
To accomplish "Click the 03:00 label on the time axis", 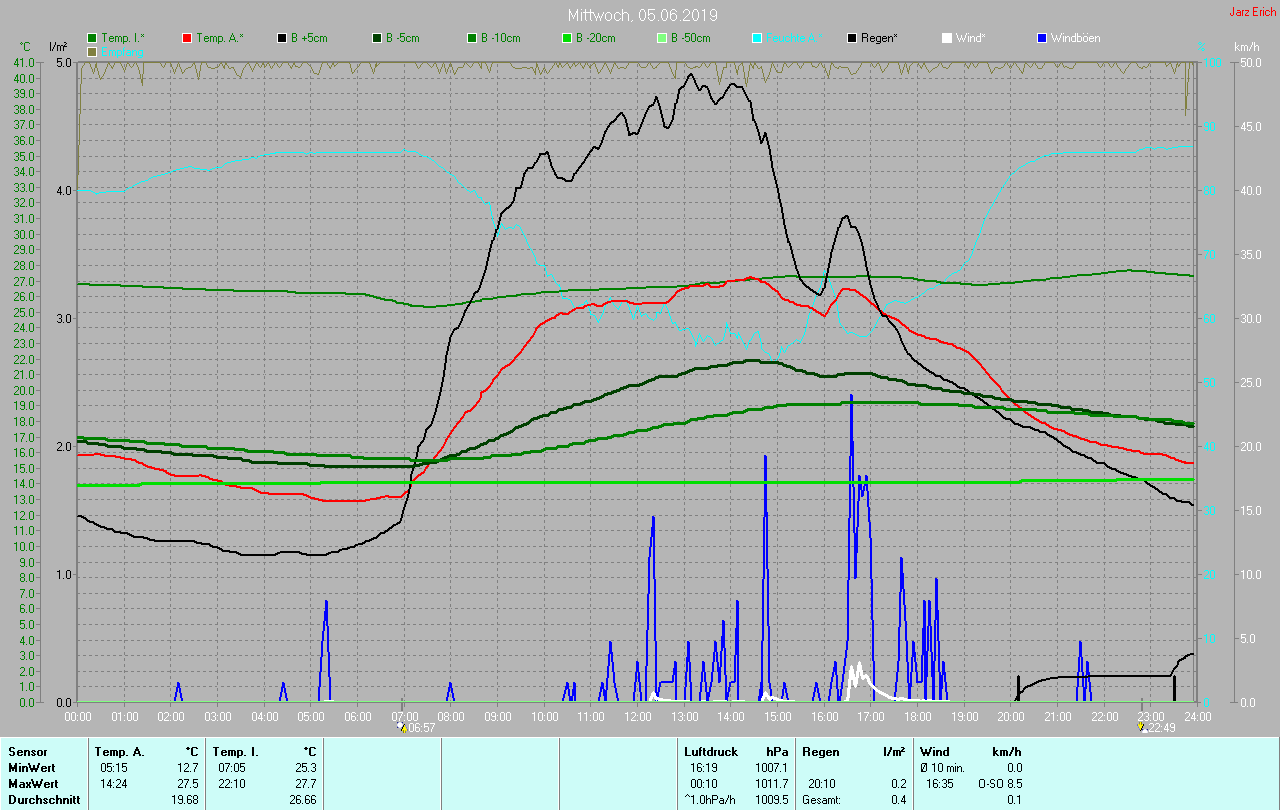I will [x=218, y=716].
